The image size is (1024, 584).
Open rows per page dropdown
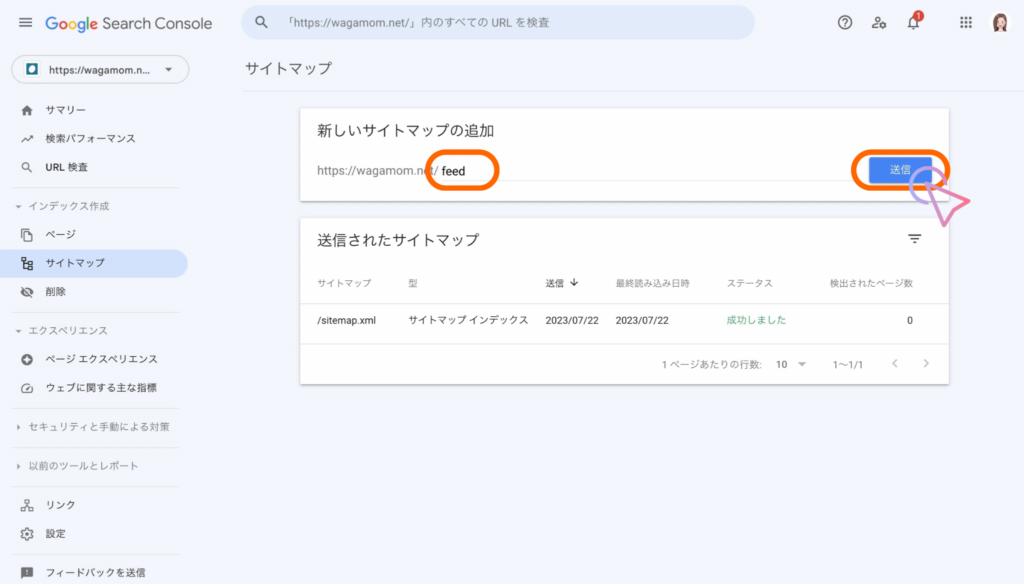[791, 365]
